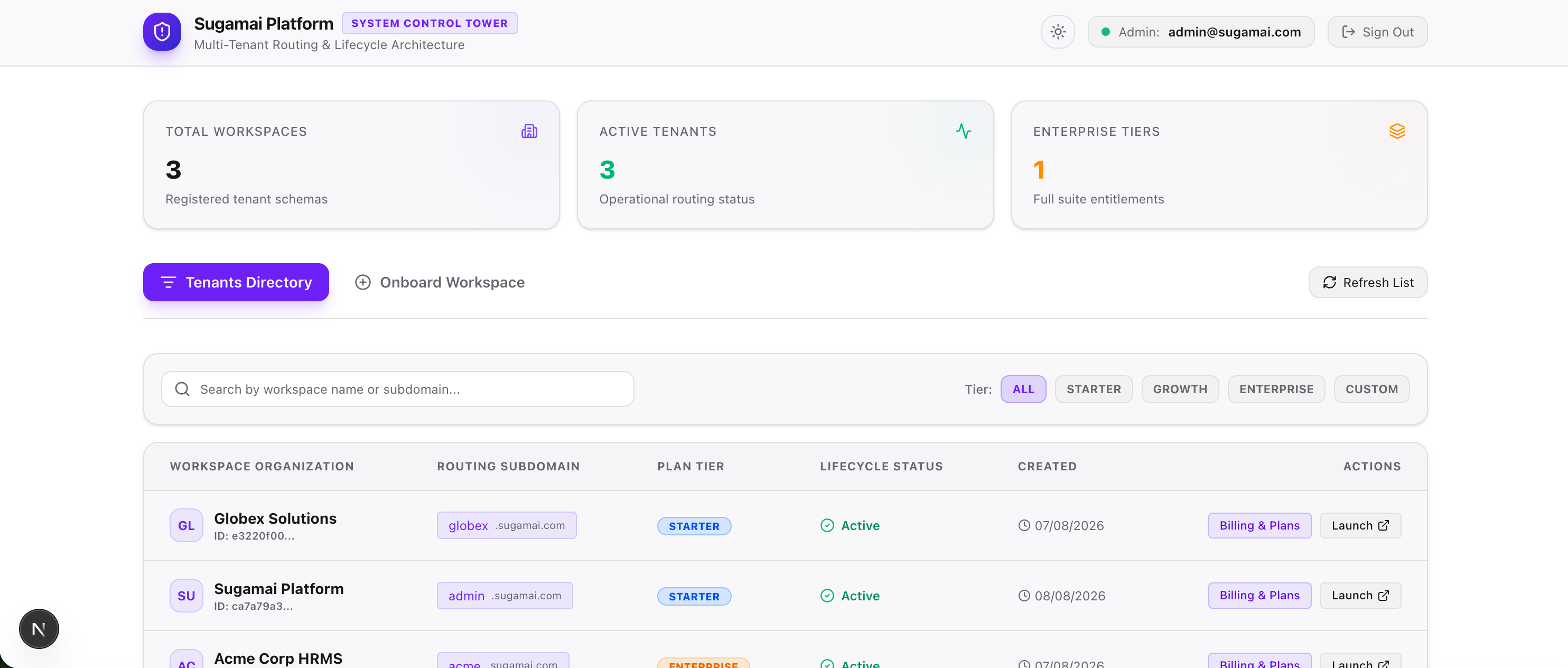Click the Workspace Organization column header
The image size is (1568, 668).
(262, 467)
